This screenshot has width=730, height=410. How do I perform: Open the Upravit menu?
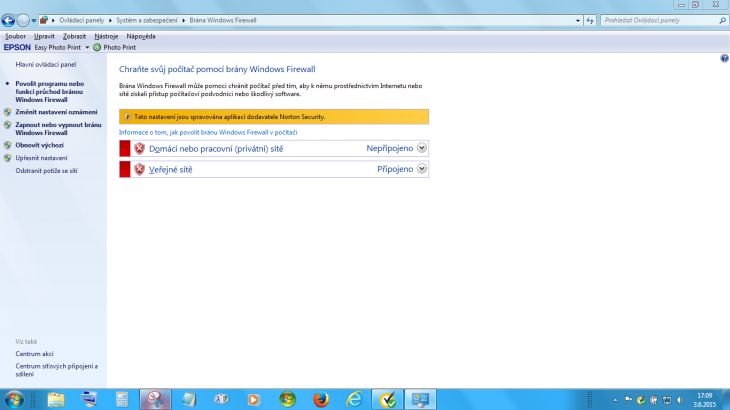click(44, 36)
